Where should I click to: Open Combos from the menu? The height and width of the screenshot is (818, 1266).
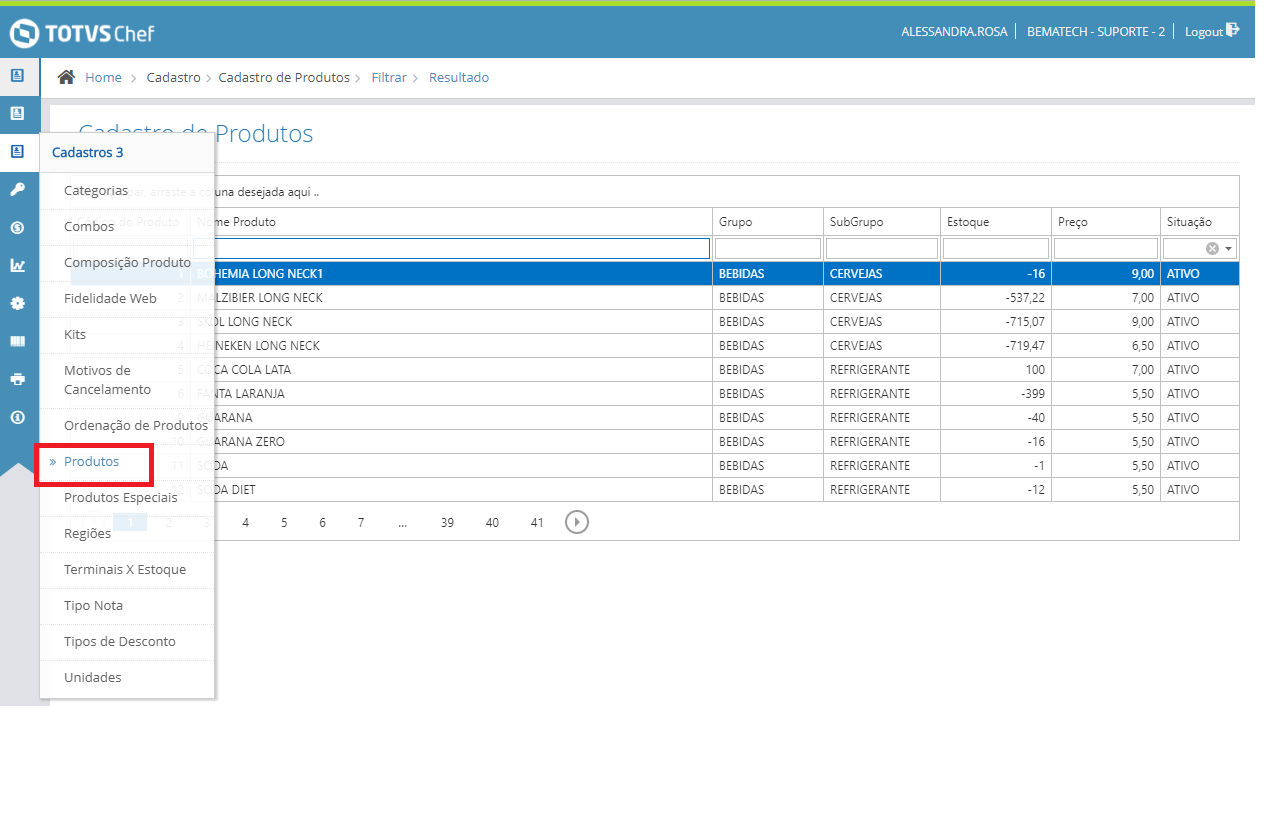tap(89, 226)
